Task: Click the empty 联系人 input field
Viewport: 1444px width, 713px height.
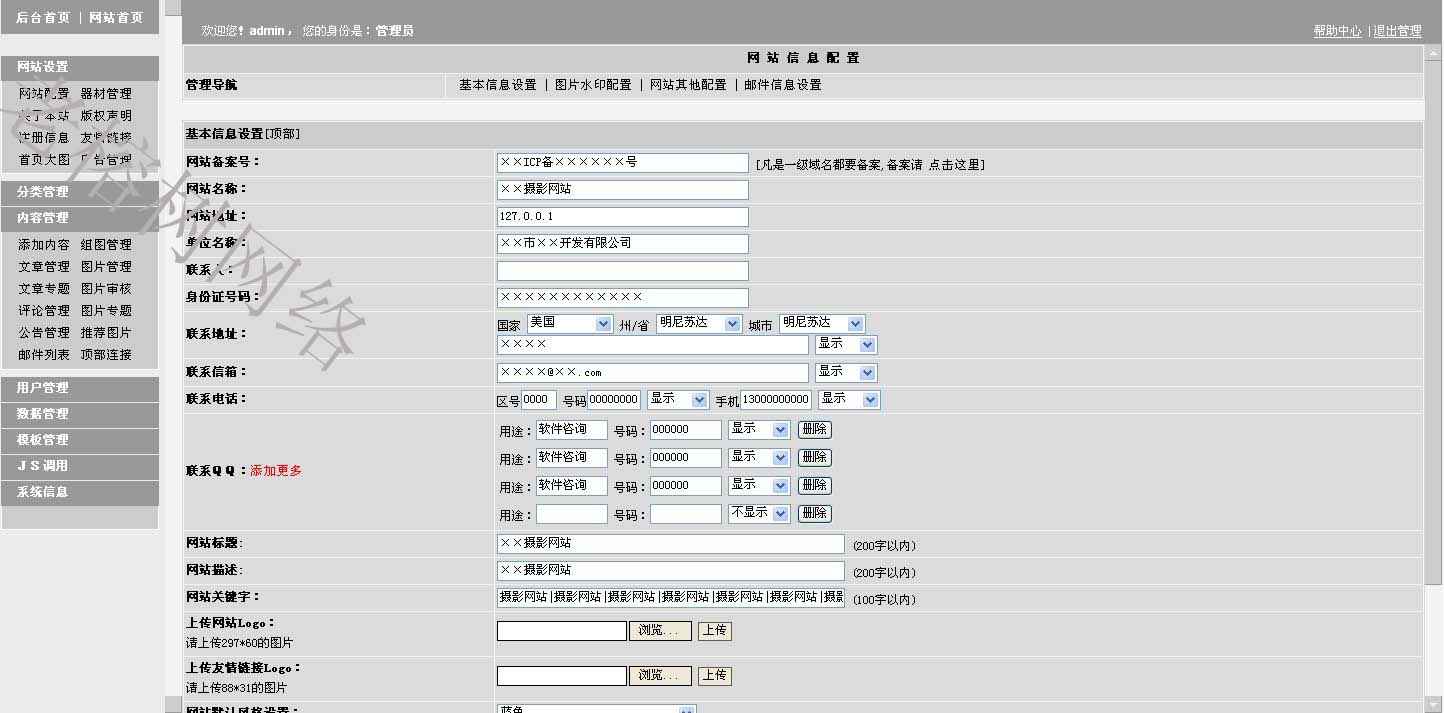Action: 622,270
